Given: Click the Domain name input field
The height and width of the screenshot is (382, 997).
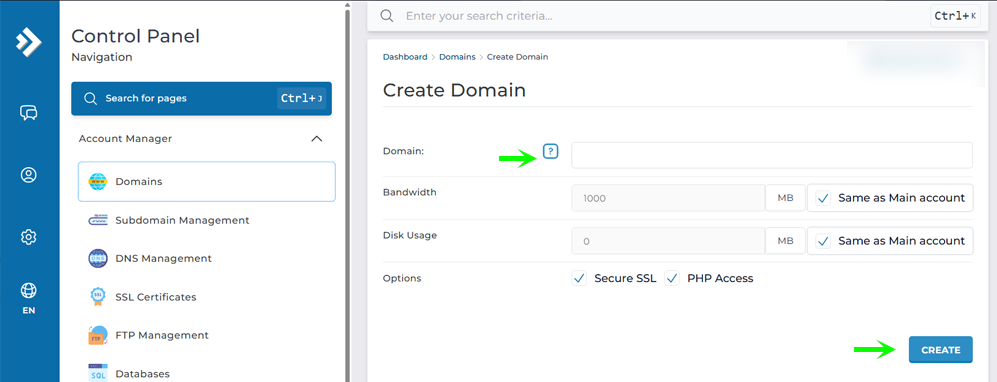Looking at the screenshot, I should (x=772, y=155).
